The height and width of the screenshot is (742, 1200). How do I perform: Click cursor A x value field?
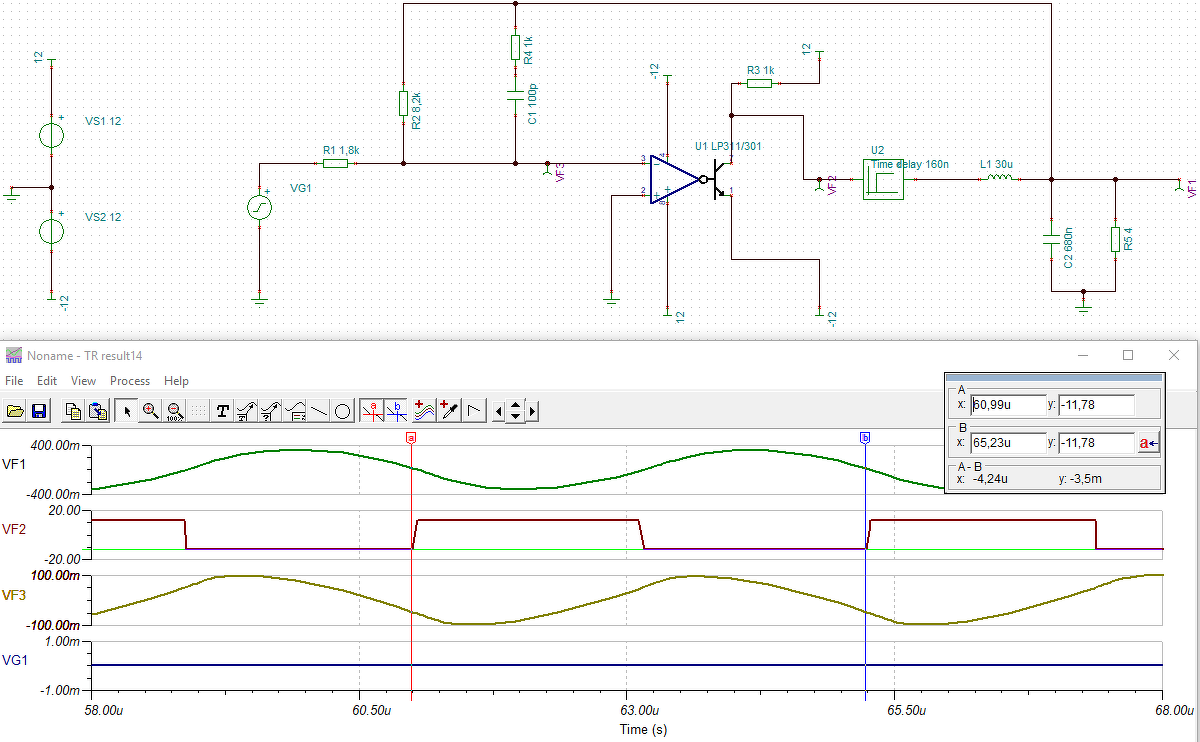(1007, 405)
